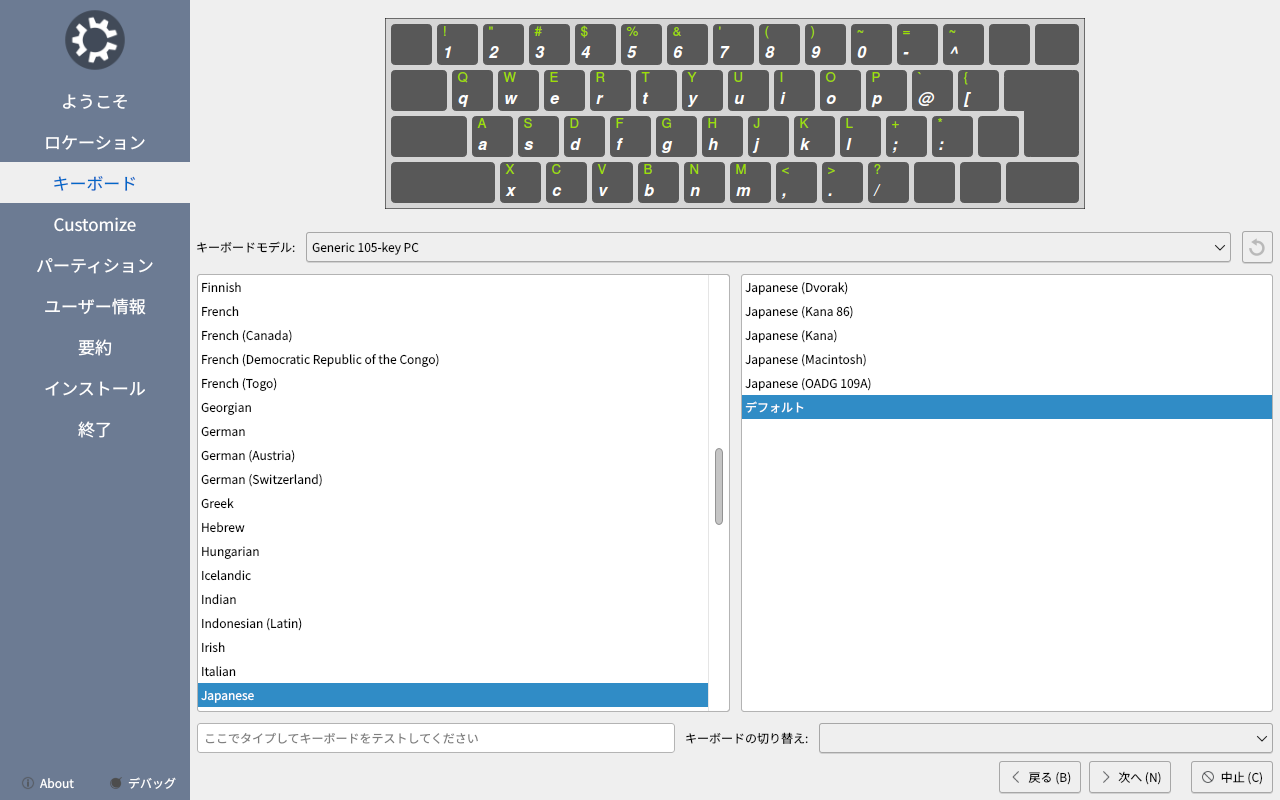This screenshot has width=1280, height=800.
Task: Open the キーボードモデル dropdown
Action: 768,247
